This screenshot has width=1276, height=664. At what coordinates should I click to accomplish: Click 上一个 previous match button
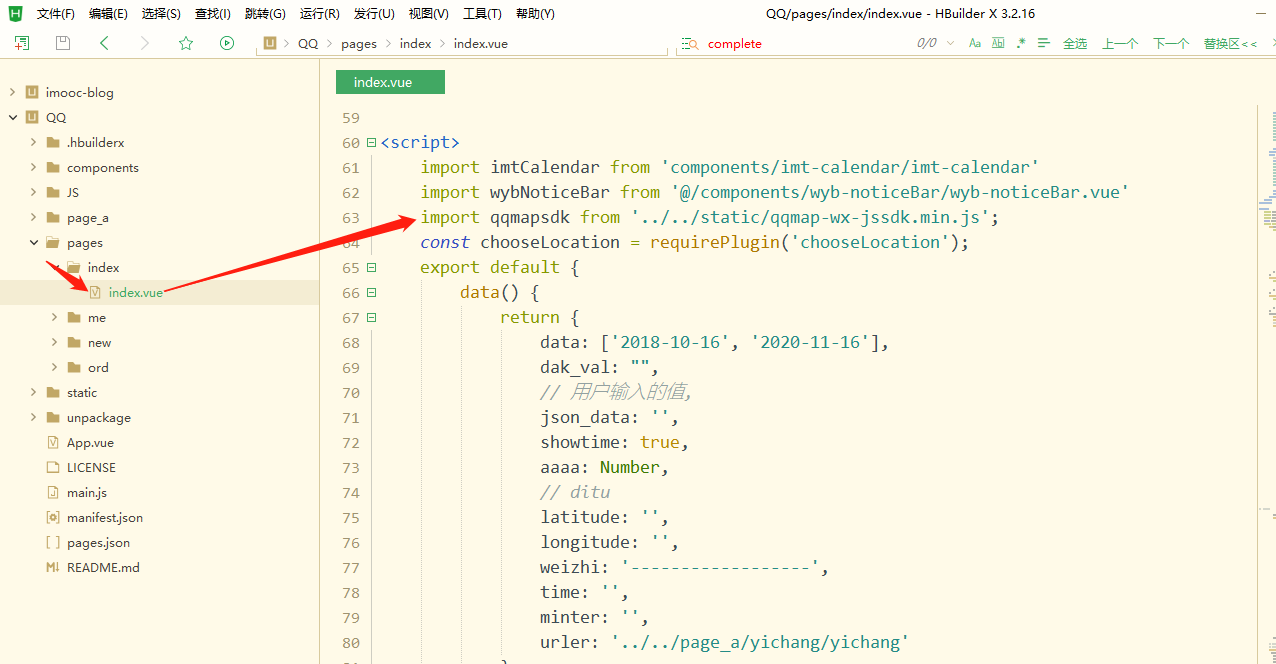1120,43
